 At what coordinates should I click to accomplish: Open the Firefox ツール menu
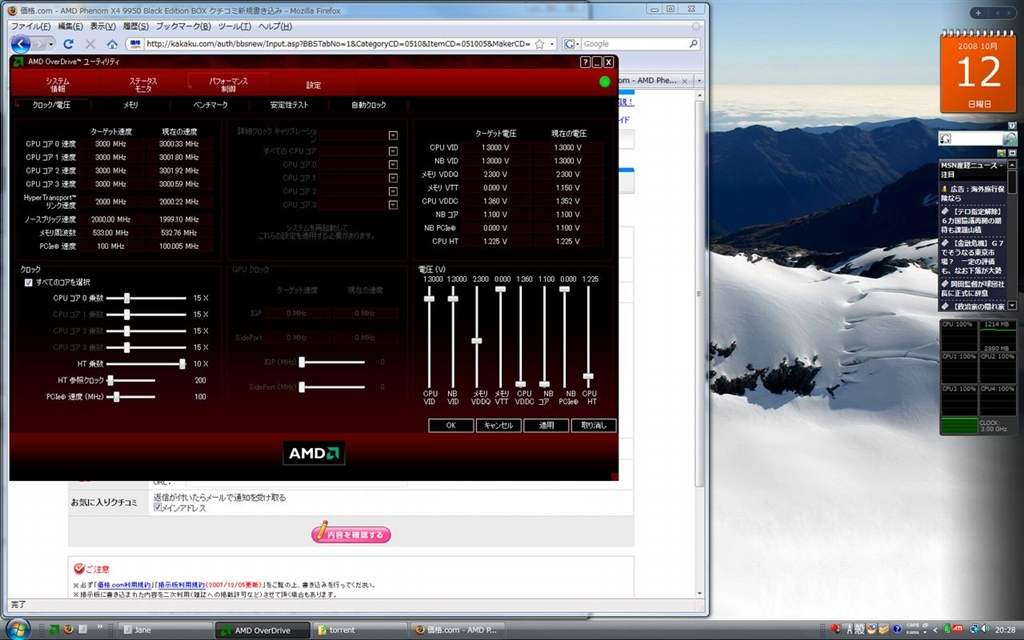234,26
